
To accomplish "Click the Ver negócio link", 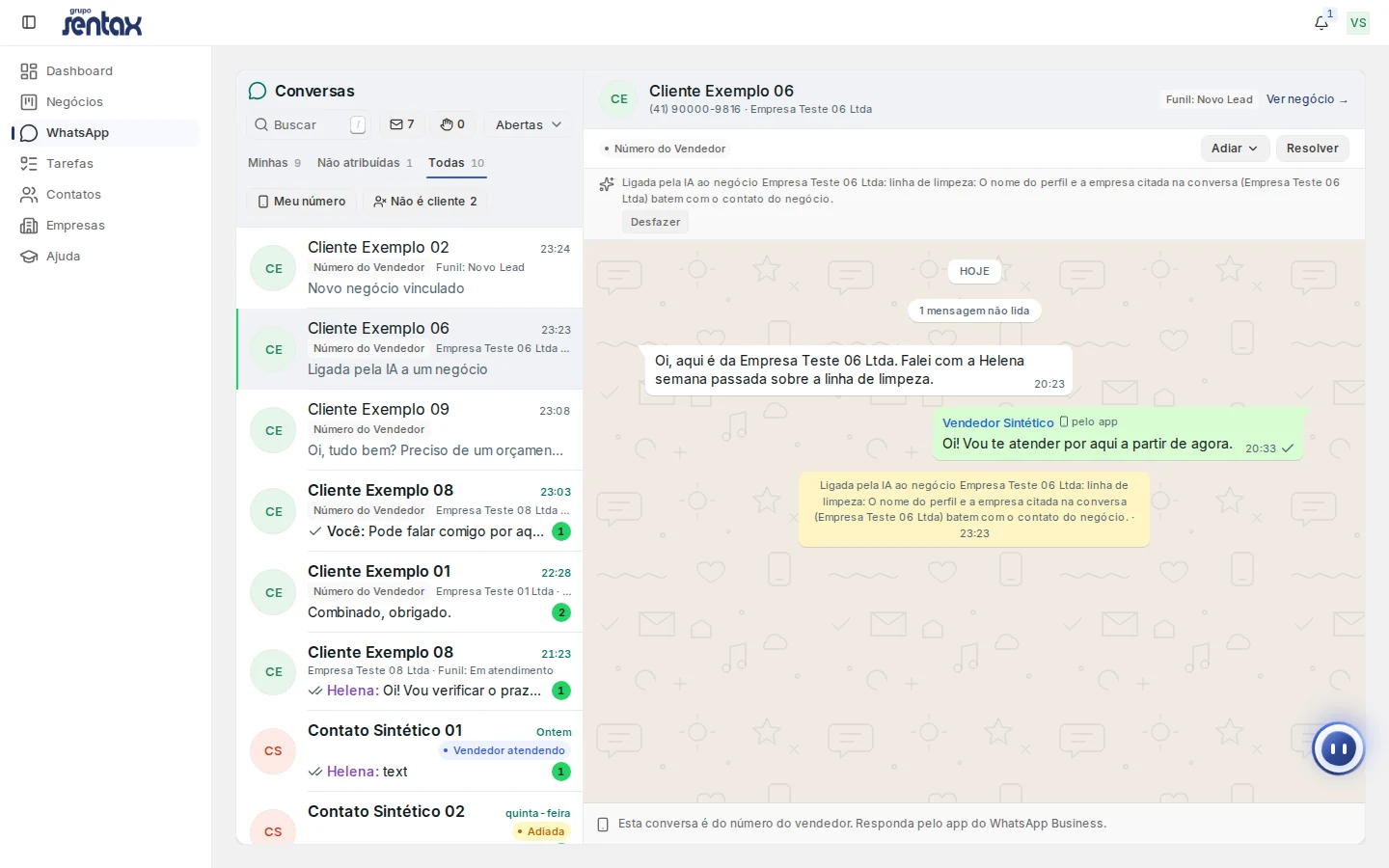I will pos(1307,99).
